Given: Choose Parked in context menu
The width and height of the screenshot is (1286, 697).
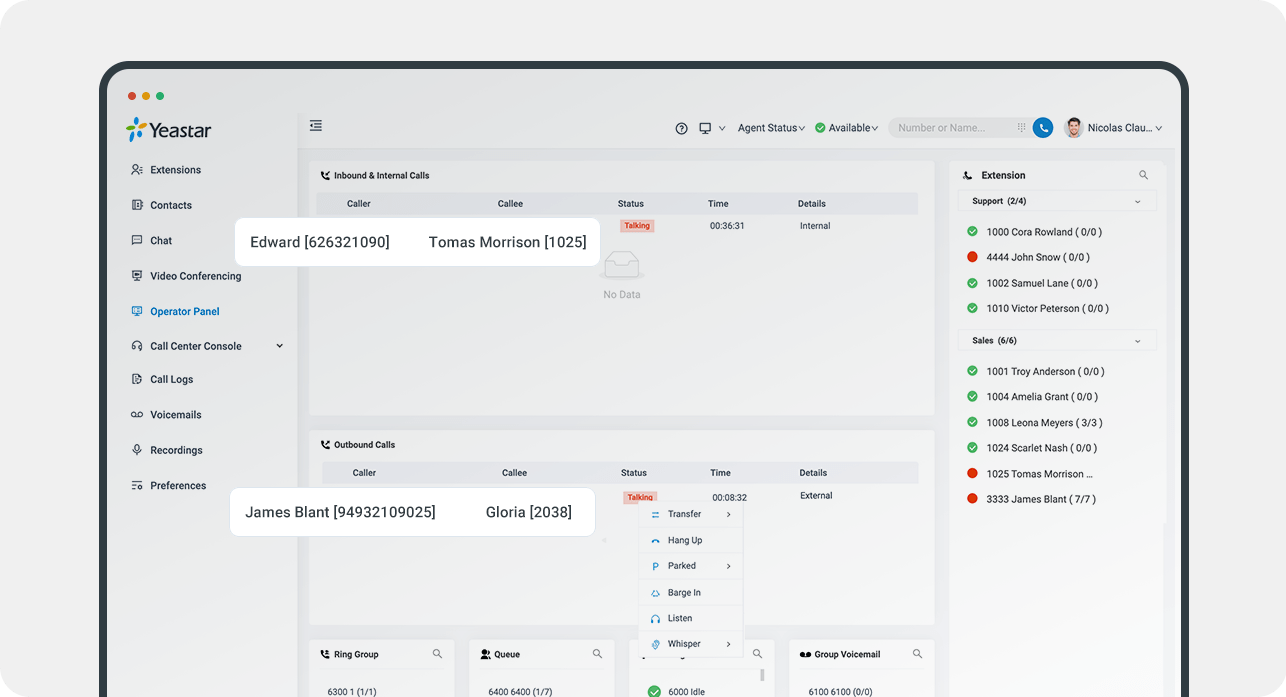Looking at the screenshot, I should [691, 566].
